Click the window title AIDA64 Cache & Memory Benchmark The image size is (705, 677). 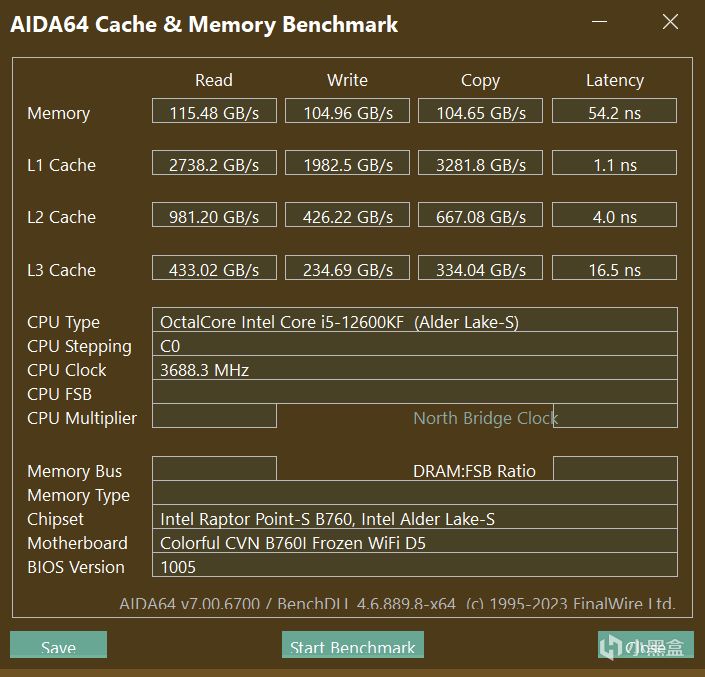click(204, 25)
